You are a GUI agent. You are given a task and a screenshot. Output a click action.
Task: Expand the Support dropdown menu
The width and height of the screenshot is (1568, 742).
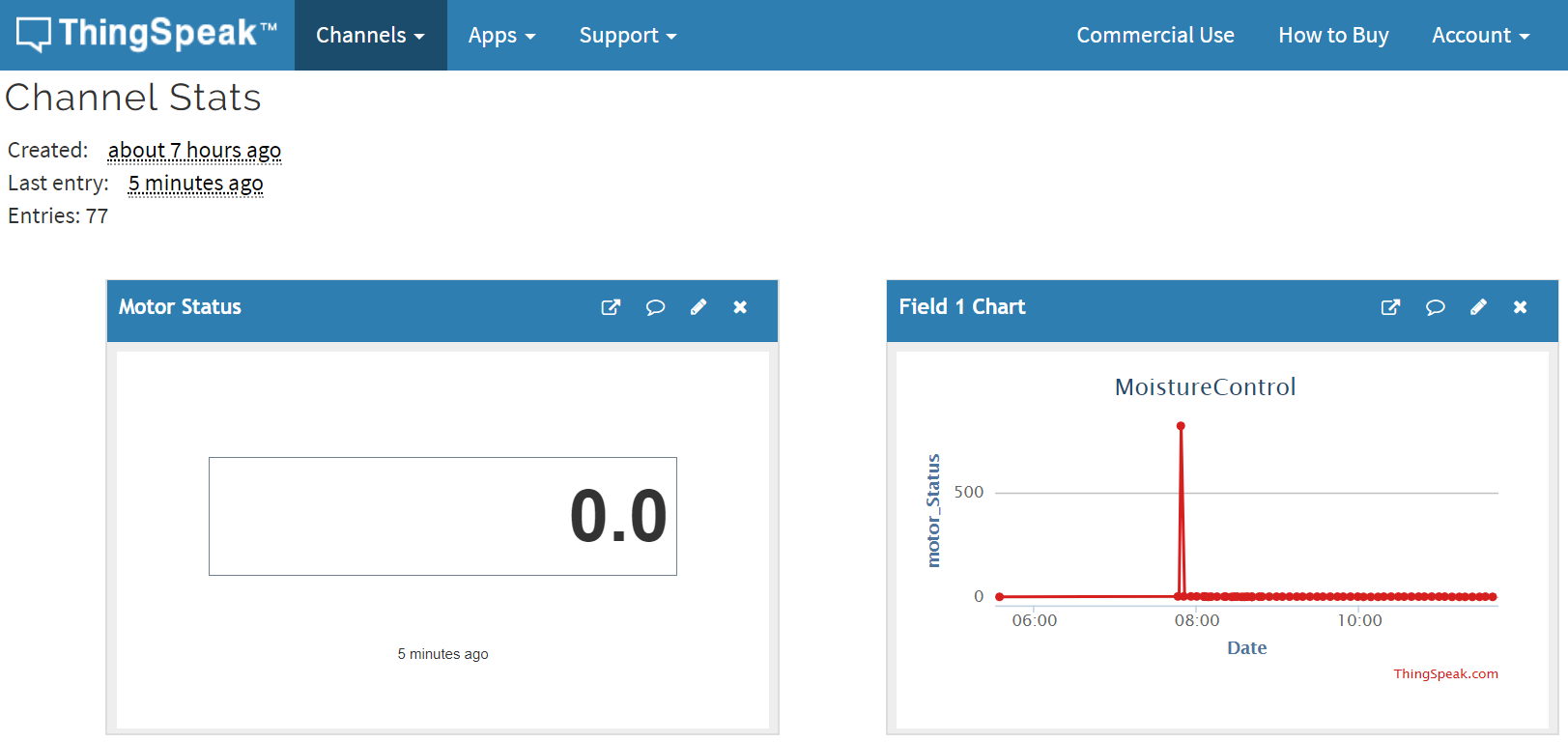pyautogui.click(x=628, y=35)
